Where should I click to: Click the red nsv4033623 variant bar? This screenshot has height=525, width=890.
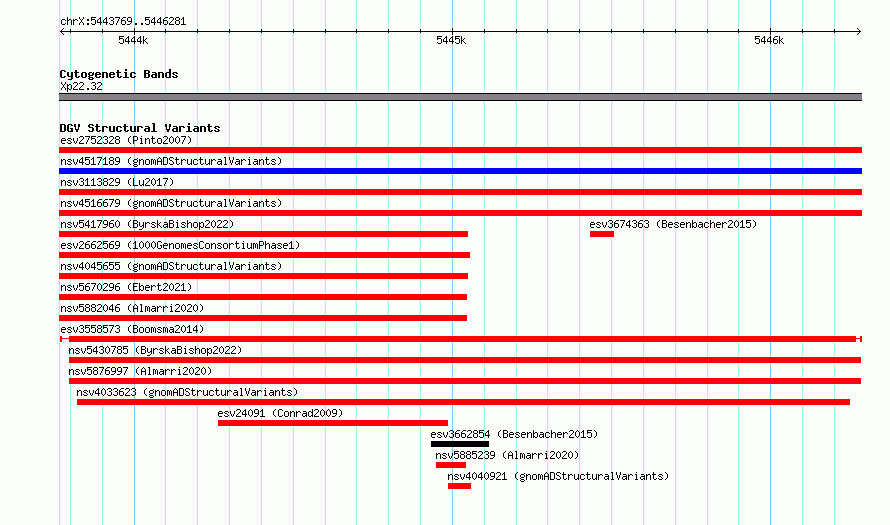(x=463, y=402)
